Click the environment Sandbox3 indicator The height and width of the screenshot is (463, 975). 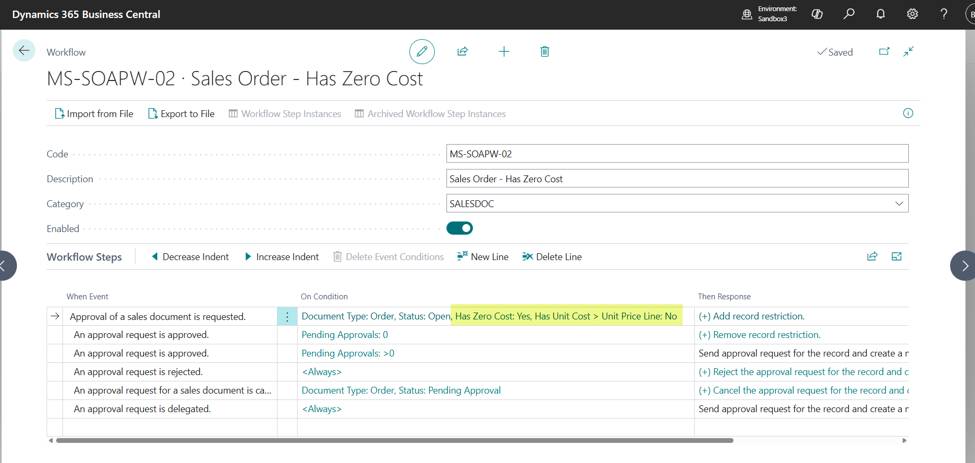pyautogui.click(x=770, y=14)
